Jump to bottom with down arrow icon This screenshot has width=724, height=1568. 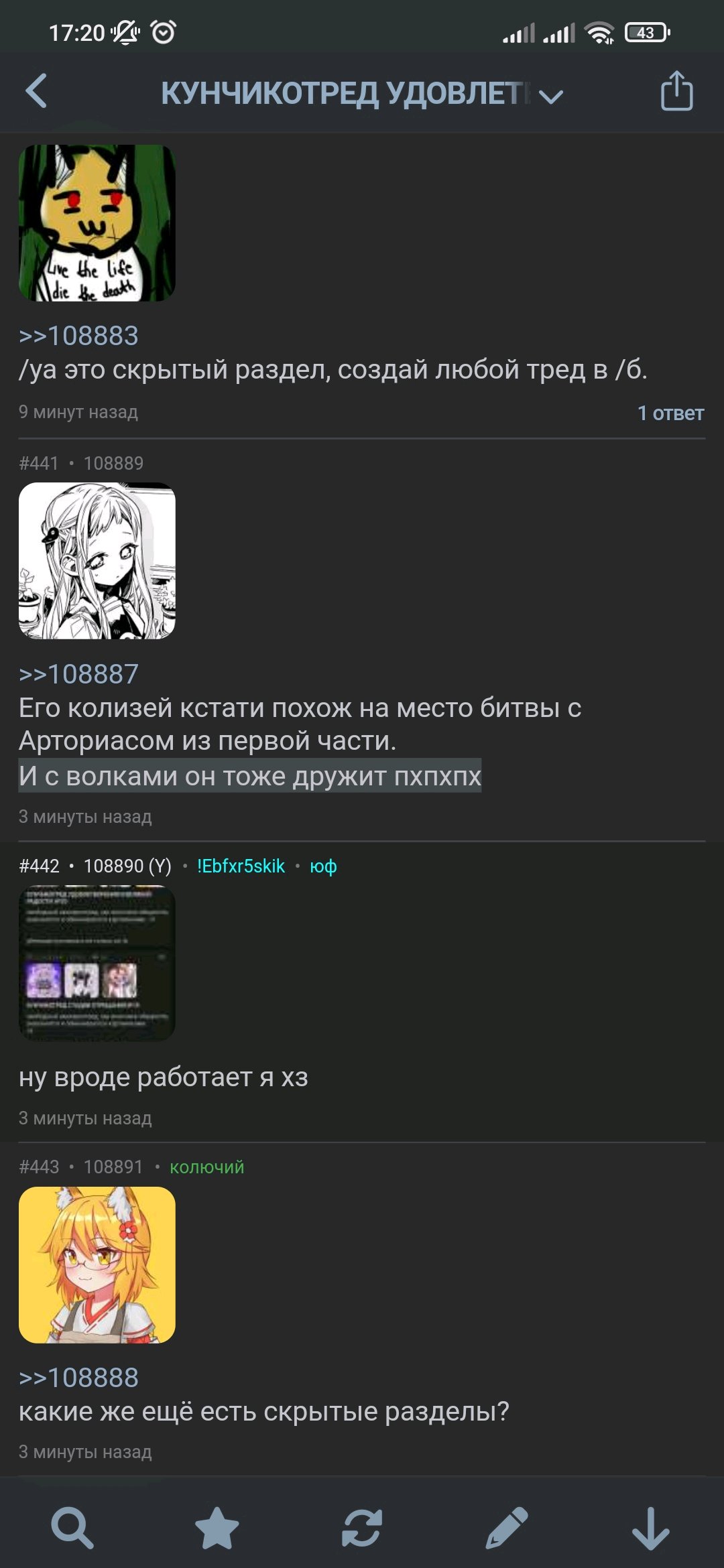pos(651,1528)
